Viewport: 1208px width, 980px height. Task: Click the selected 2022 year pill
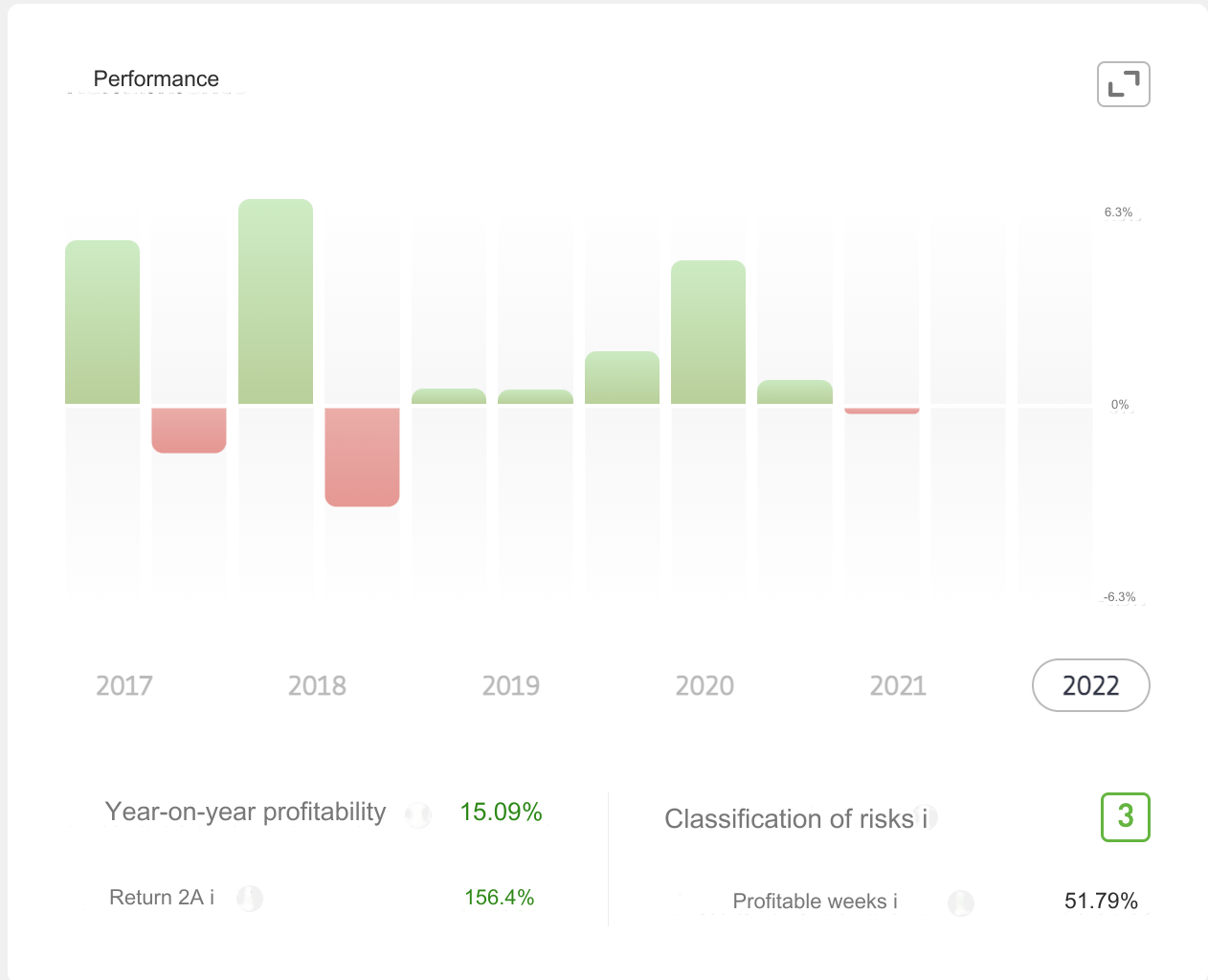point(1090,685)
